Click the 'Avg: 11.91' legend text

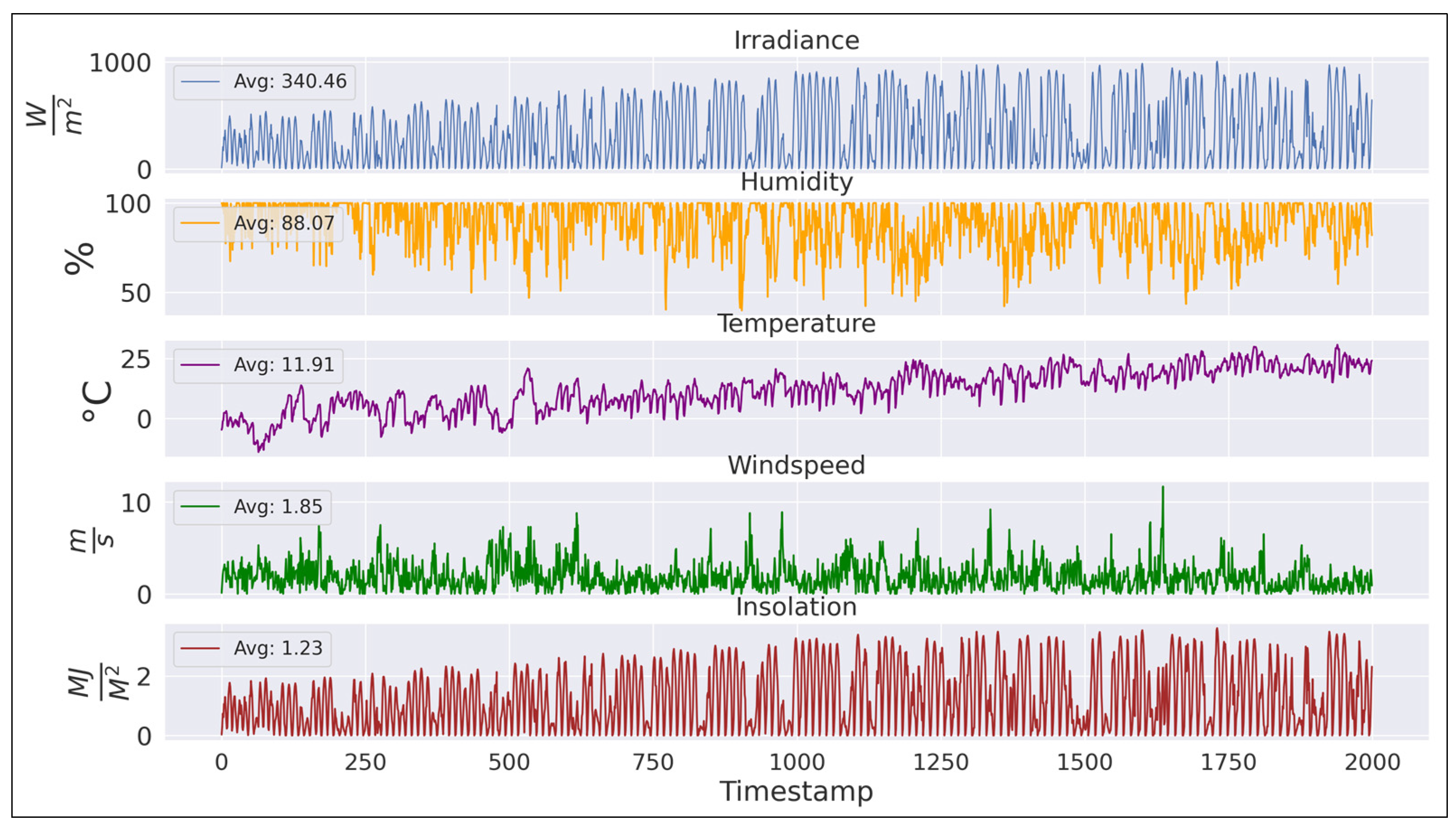[x=284, y=364]
